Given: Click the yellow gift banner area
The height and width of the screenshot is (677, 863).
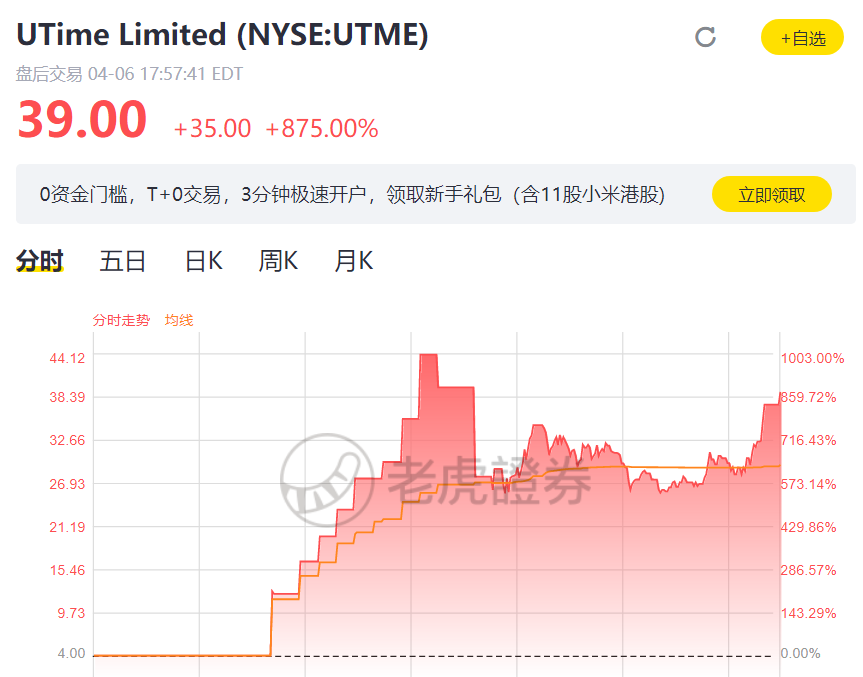Looking at the screenshot, I should 430,195.
